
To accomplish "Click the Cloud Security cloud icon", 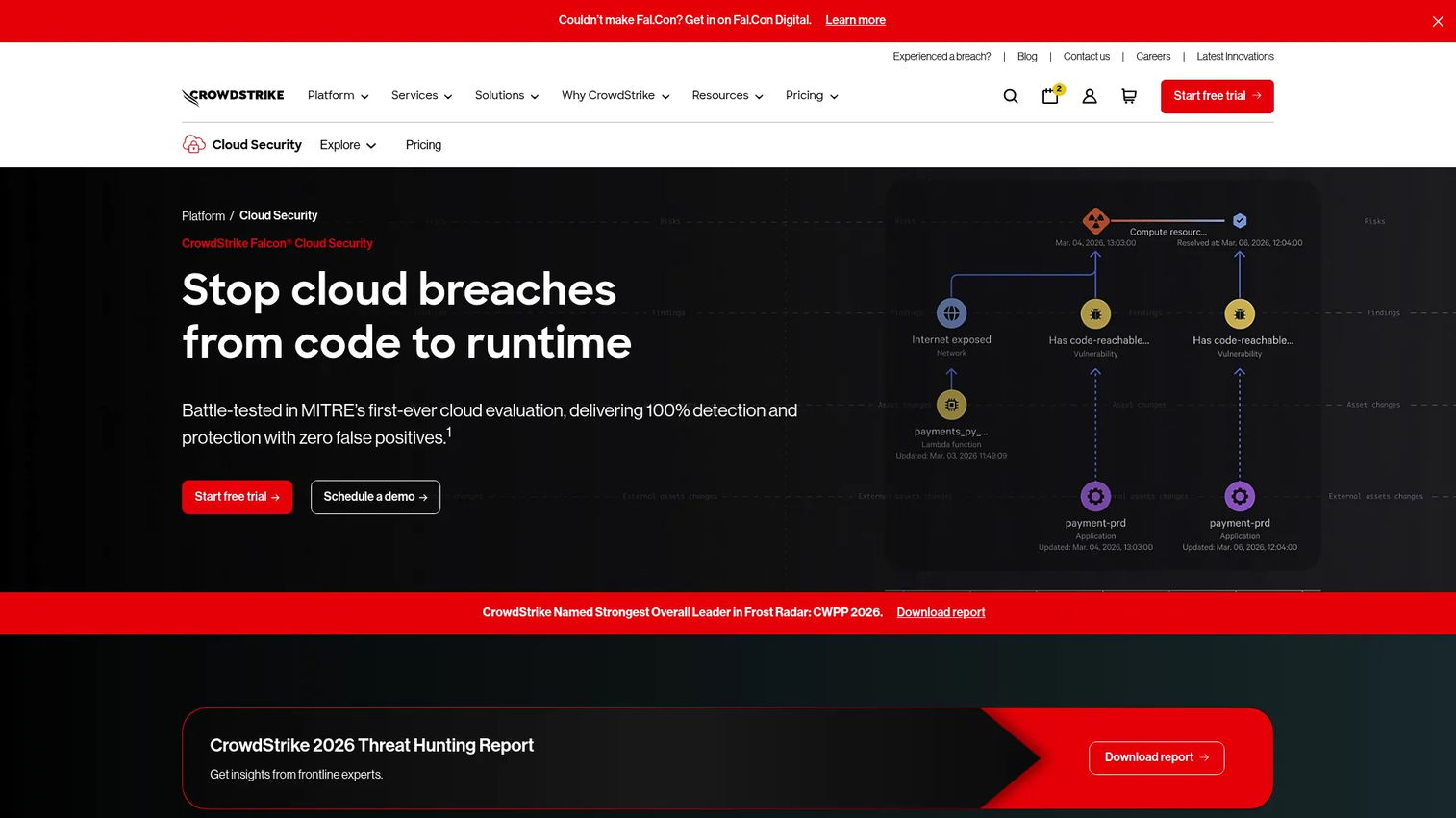I will point(193,144).
